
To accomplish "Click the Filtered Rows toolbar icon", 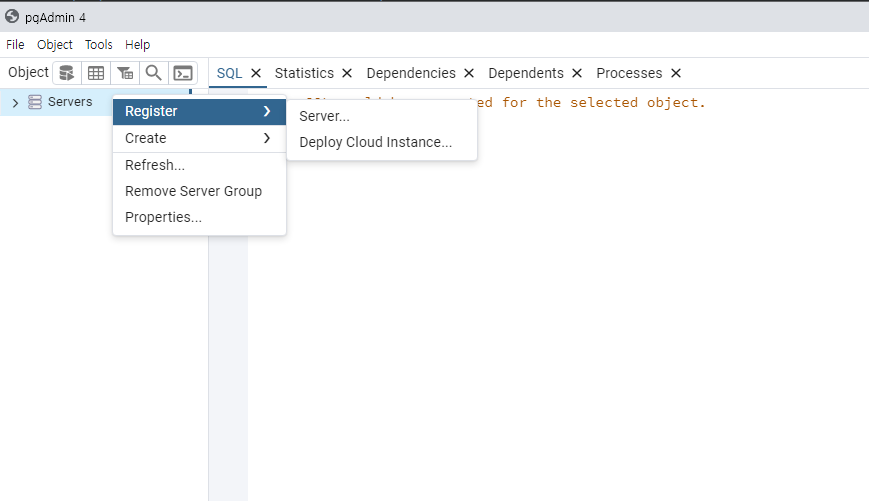I will tap(125, 73).
